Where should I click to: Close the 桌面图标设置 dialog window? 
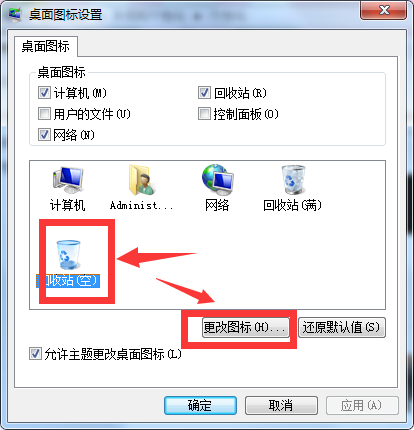[384, 10]
